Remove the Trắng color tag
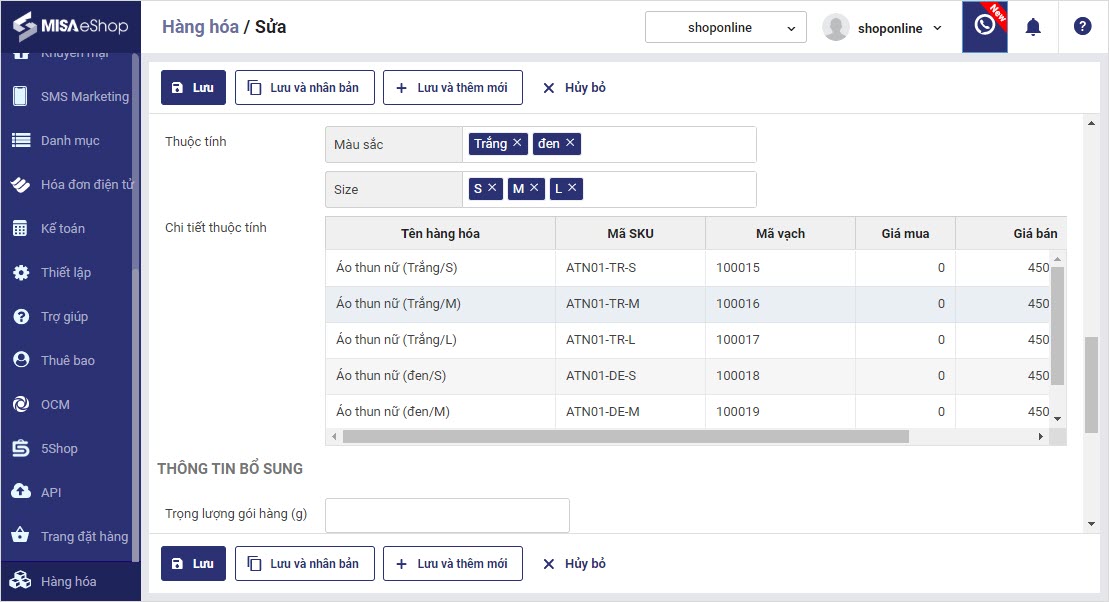1109x602 pixels. point(517,143)
